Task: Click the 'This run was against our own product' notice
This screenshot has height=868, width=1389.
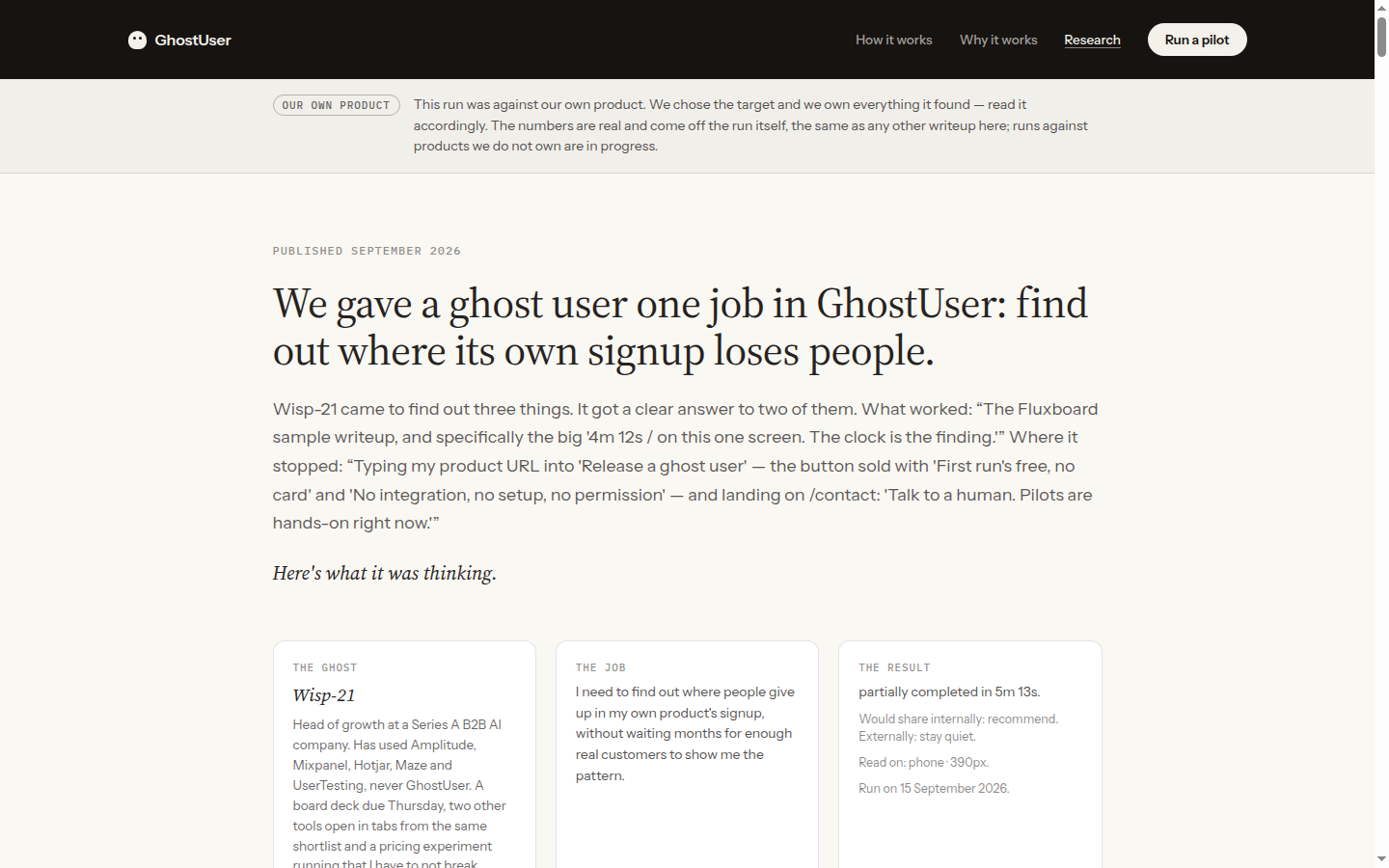Action: pyautogui.click(x=750, y=125)
